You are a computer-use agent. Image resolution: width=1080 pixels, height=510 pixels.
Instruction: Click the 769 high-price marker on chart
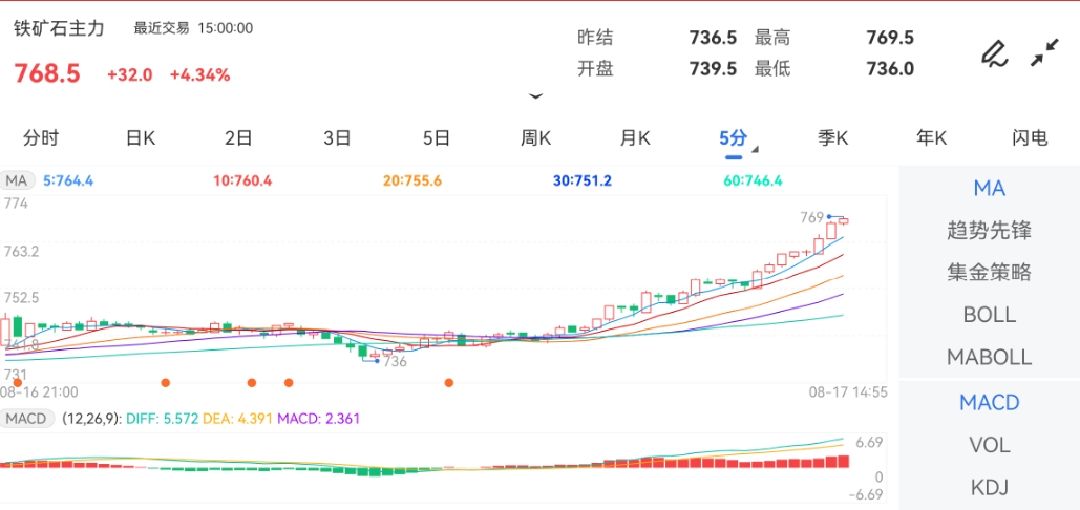[812, 218]
